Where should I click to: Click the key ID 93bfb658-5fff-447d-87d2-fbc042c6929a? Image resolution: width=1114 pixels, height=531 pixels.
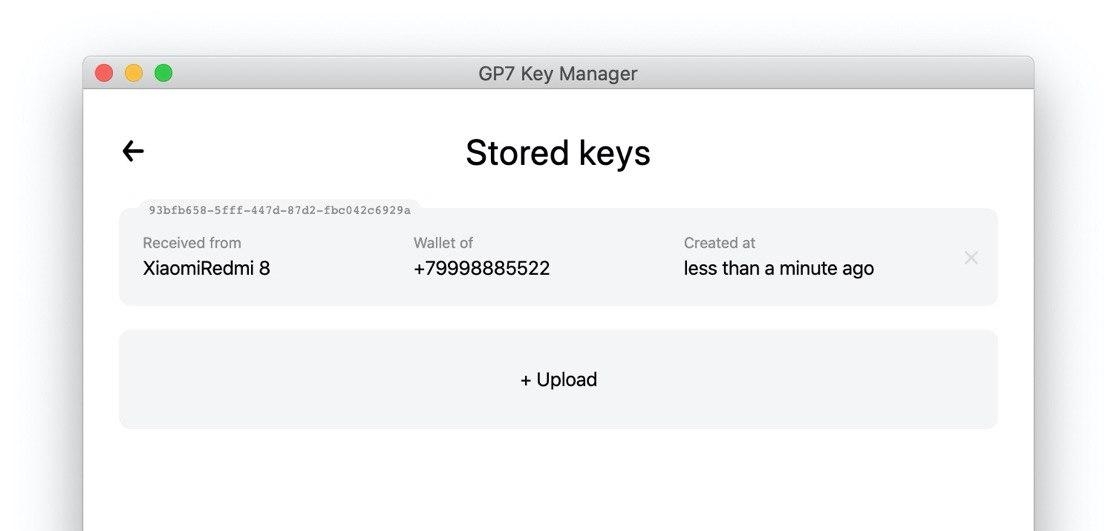click(279, 211)
